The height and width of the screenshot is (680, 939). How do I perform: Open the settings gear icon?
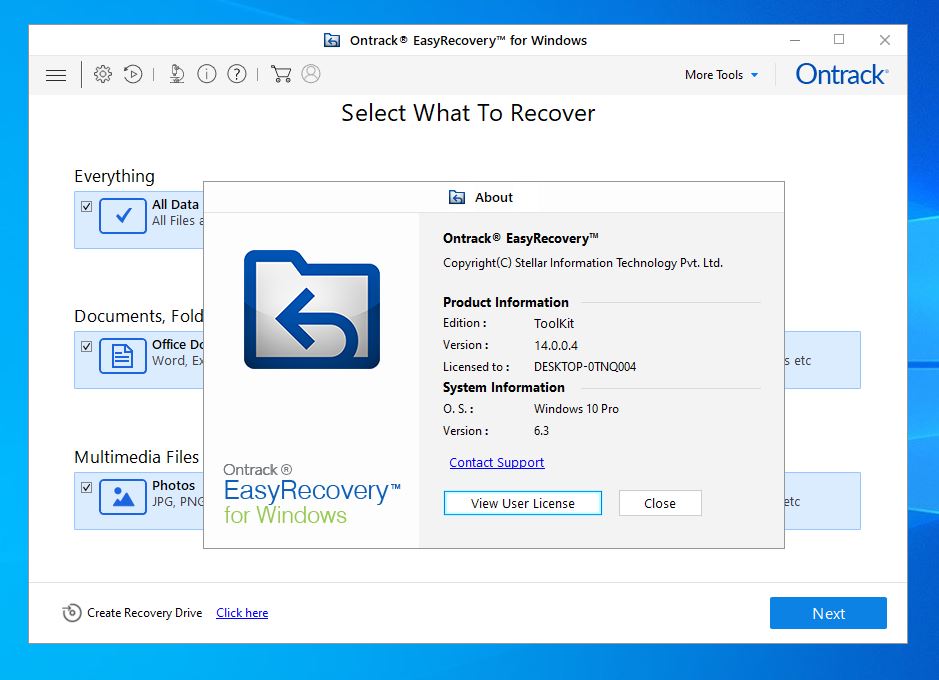pos(103,74)
